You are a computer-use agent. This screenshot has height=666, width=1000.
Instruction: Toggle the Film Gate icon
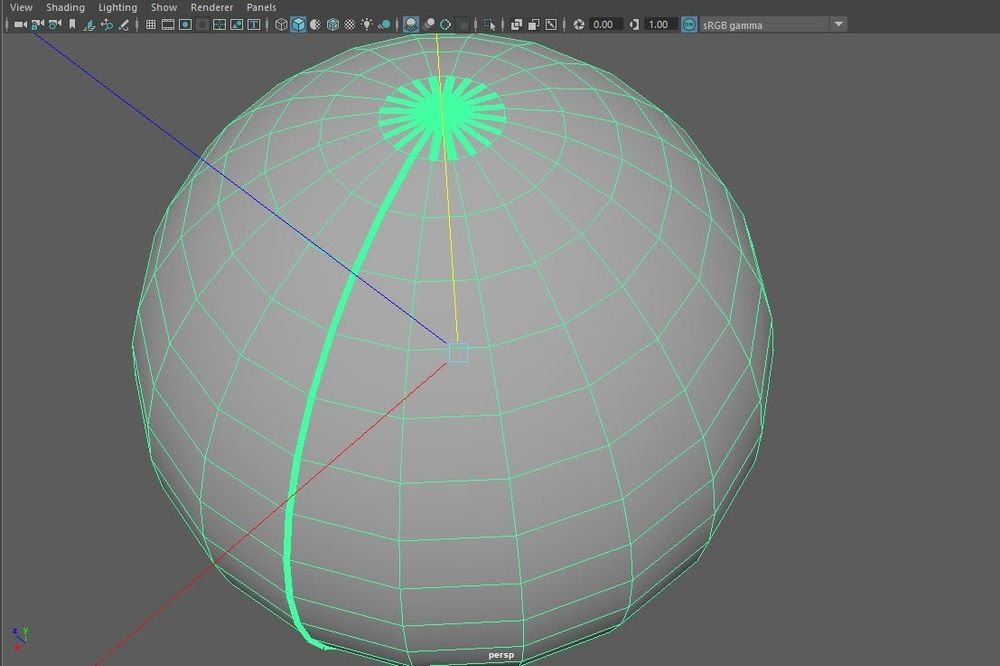coord(168,24)
